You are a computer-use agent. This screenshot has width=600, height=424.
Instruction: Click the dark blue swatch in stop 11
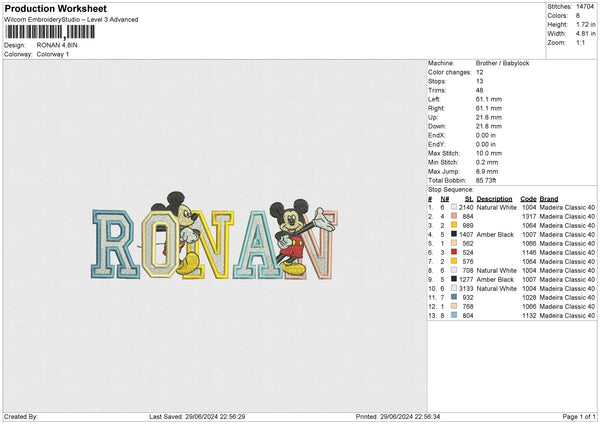coord(454,297)
